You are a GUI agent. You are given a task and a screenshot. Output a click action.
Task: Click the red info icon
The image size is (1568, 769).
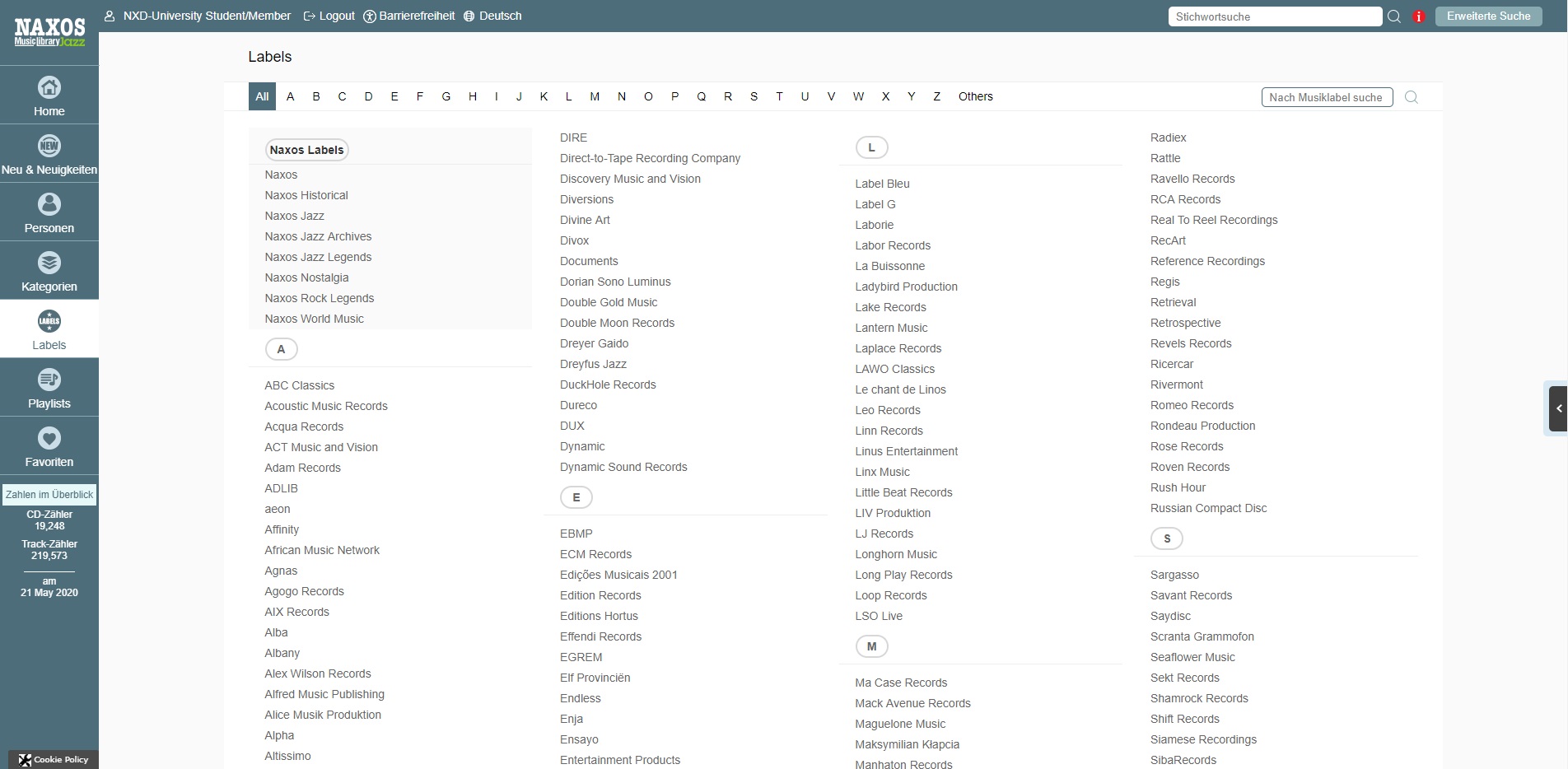pyautogui.click(x=1418, y=16)
